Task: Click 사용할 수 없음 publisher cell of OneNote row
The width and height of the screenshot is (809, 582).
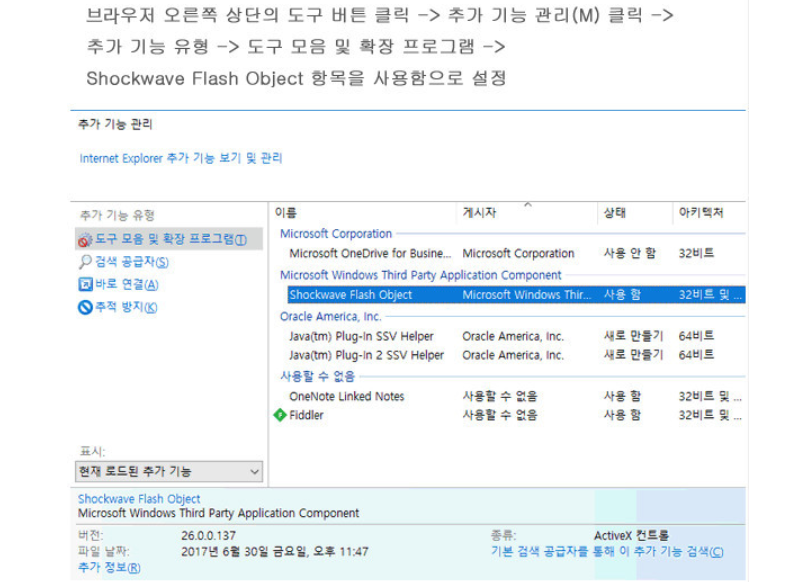Action: [499, 396]
